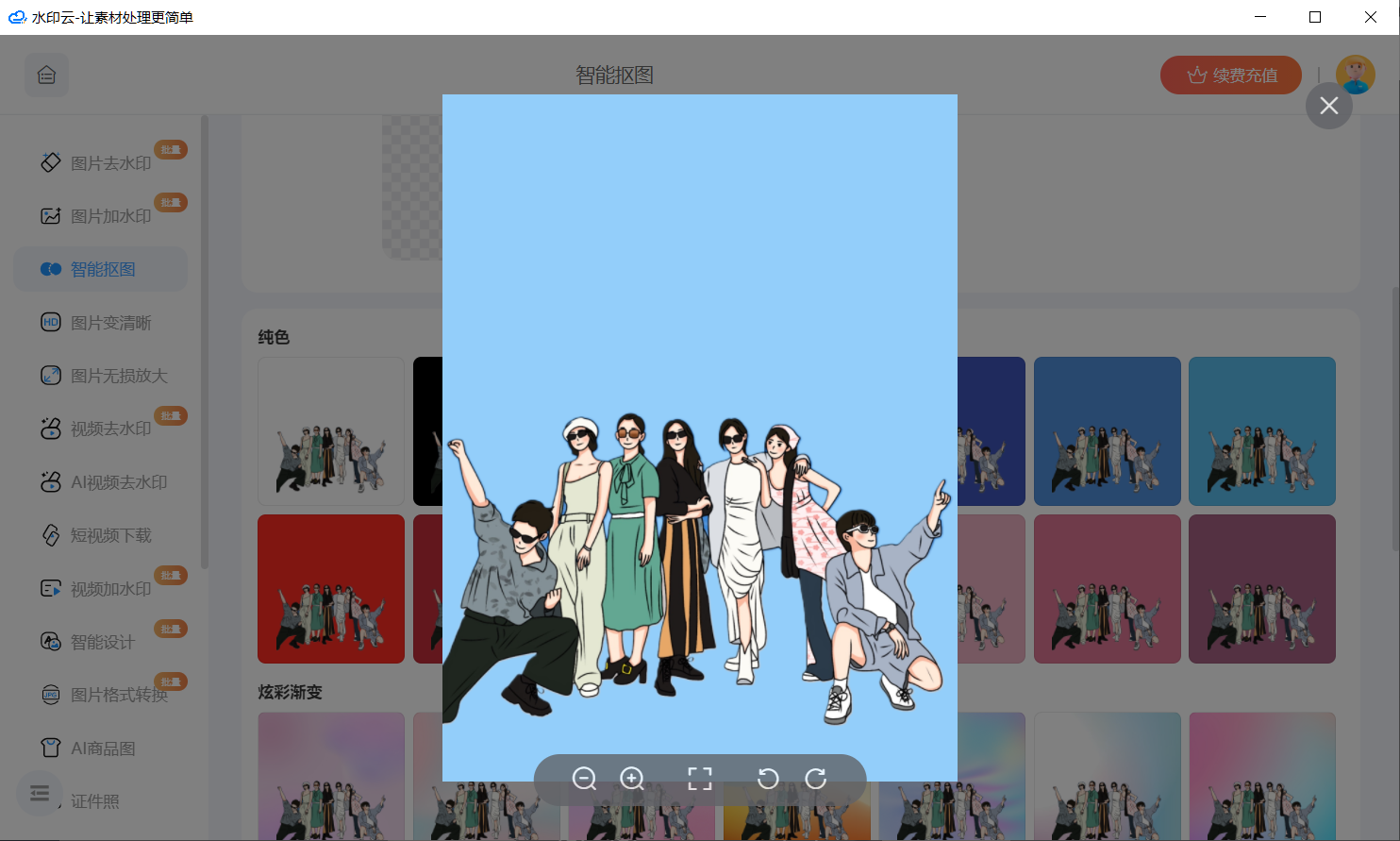Open 图片去水印 in the sidebar

pyautogui.click(x=101, y=163)
